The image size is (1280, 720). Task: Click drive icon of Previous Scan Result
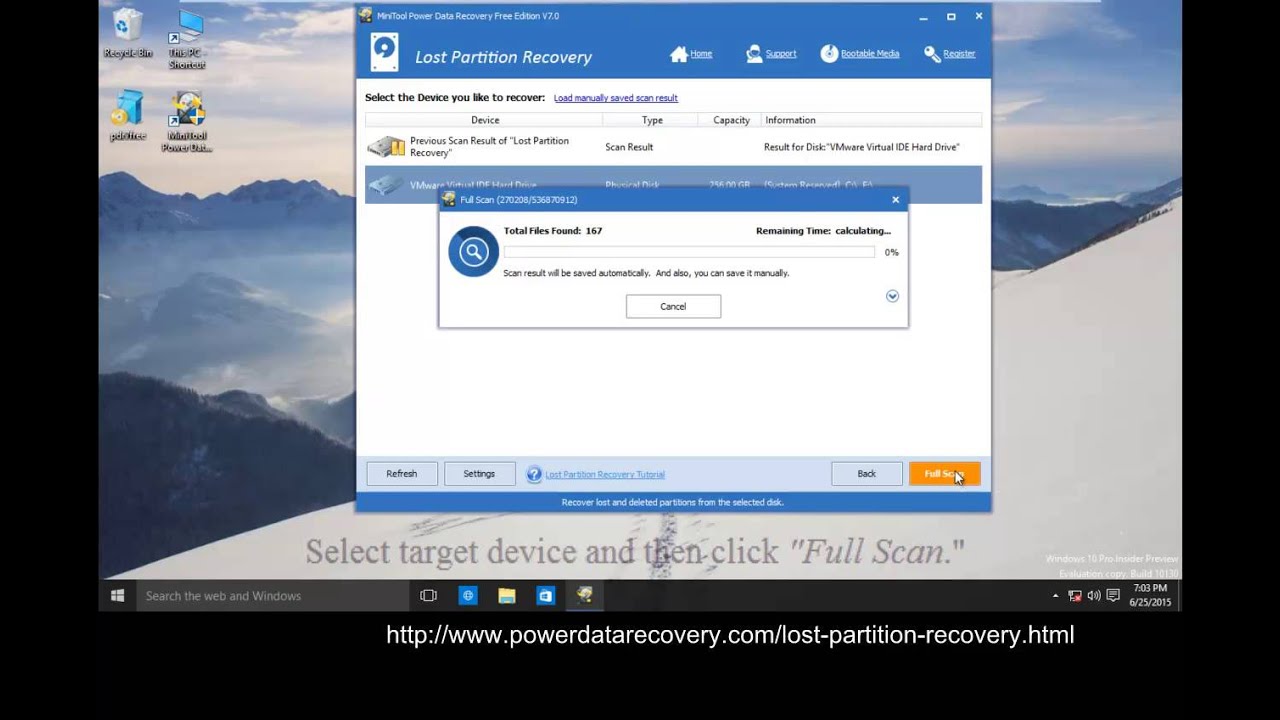click(386, 147)
